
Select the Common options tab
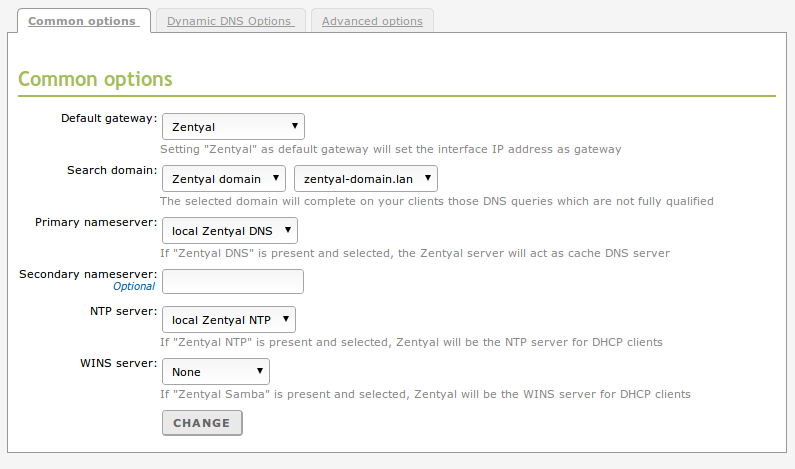pos(83,21)
